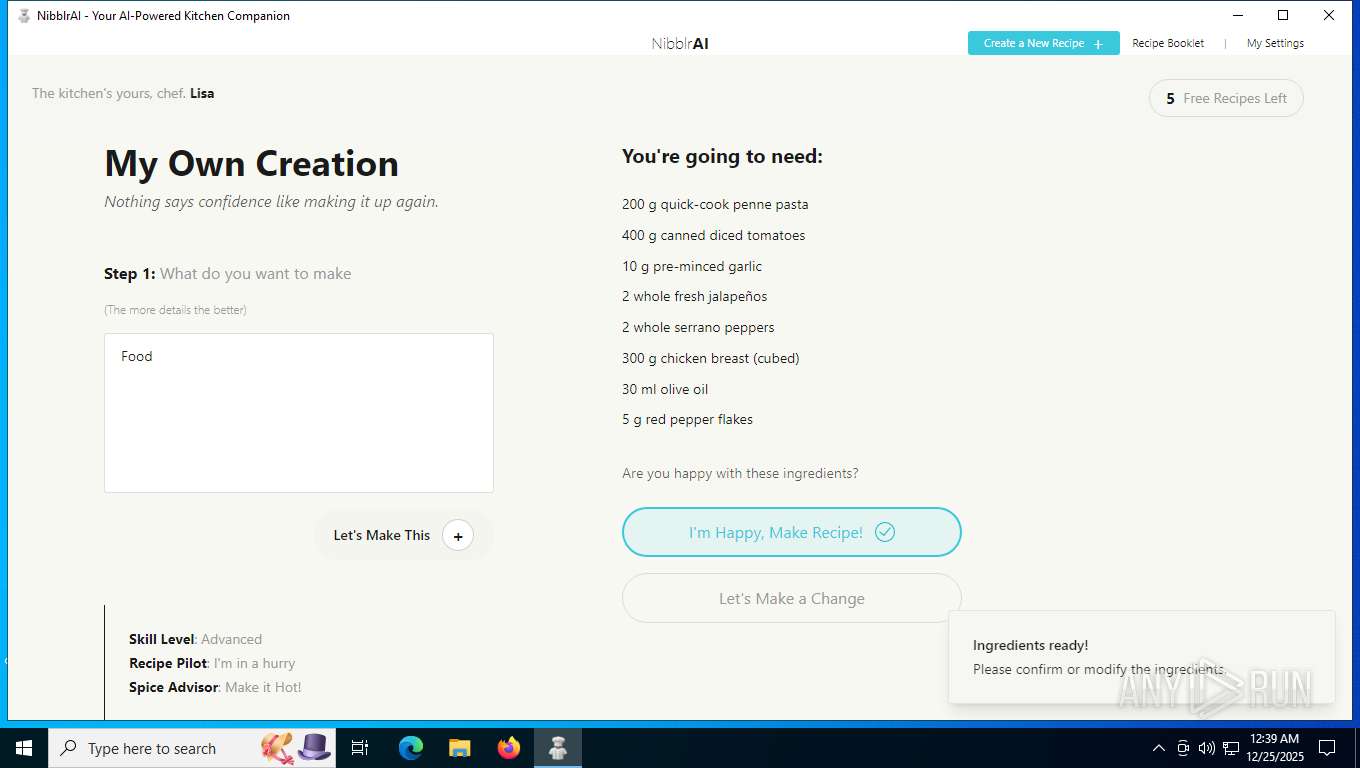Viewport: 1360px width, 768px height.
Task: Click the Let's Make This button
Action: (x=403, y=535)
